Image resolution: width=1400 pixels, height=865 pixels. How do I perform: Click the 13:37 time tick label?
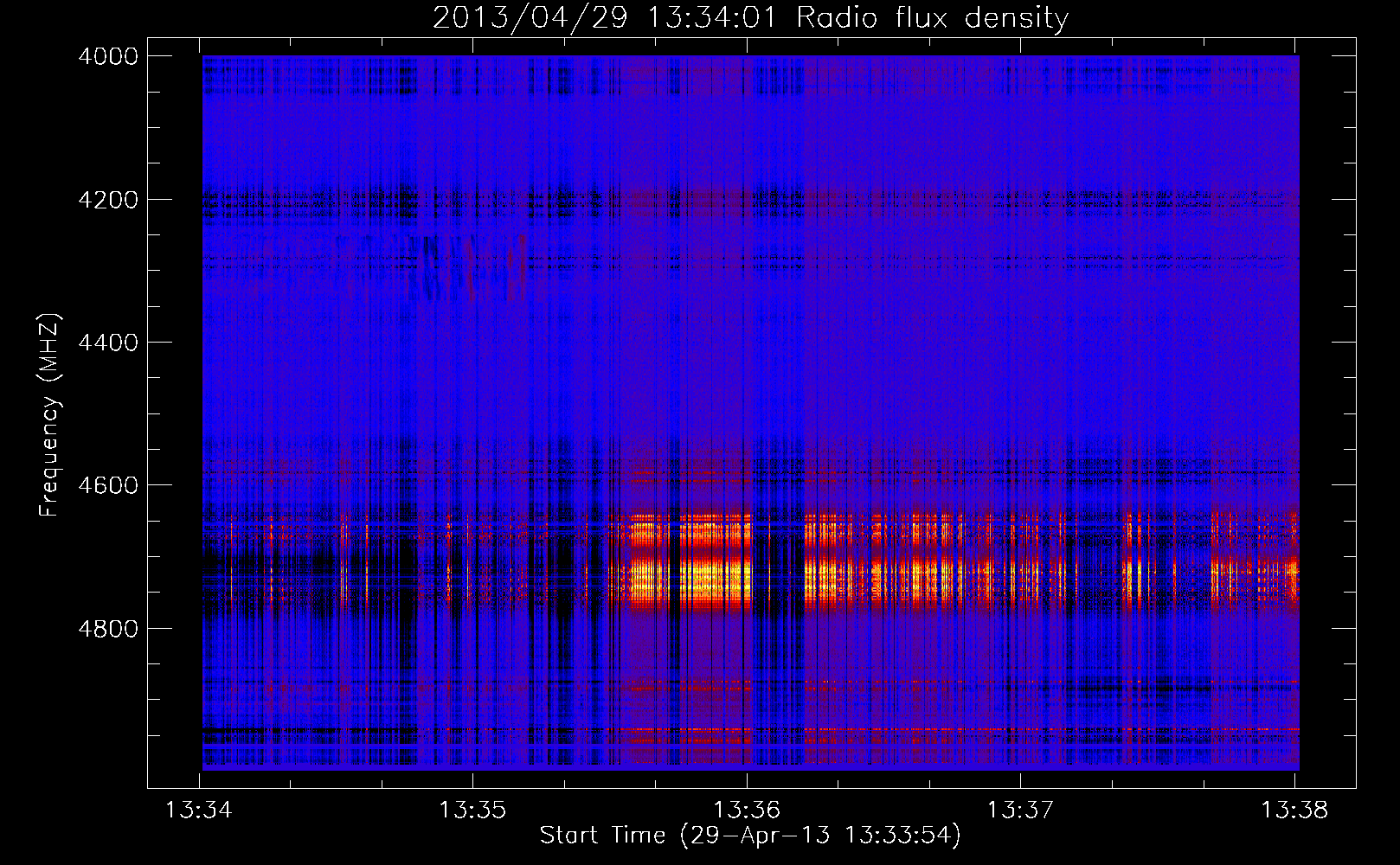pos(1020,810)
